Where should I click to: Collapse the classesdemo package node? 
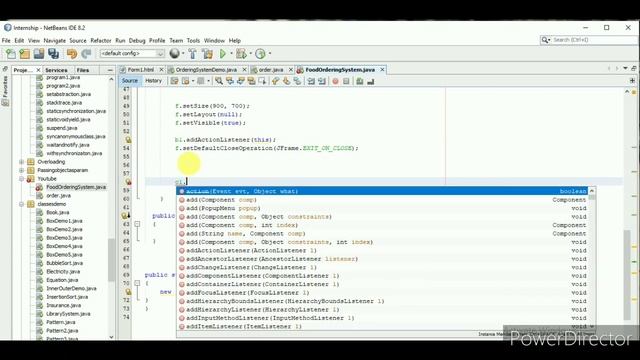click(x=22, y=204)
